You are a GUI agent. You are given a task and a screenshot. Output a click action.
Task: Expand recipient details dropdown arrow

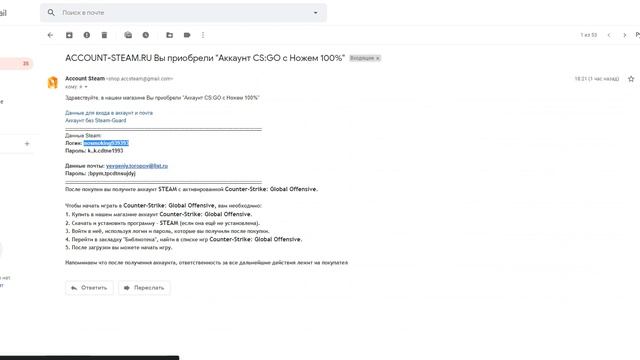pyautogui.click(x=86, y=87)
